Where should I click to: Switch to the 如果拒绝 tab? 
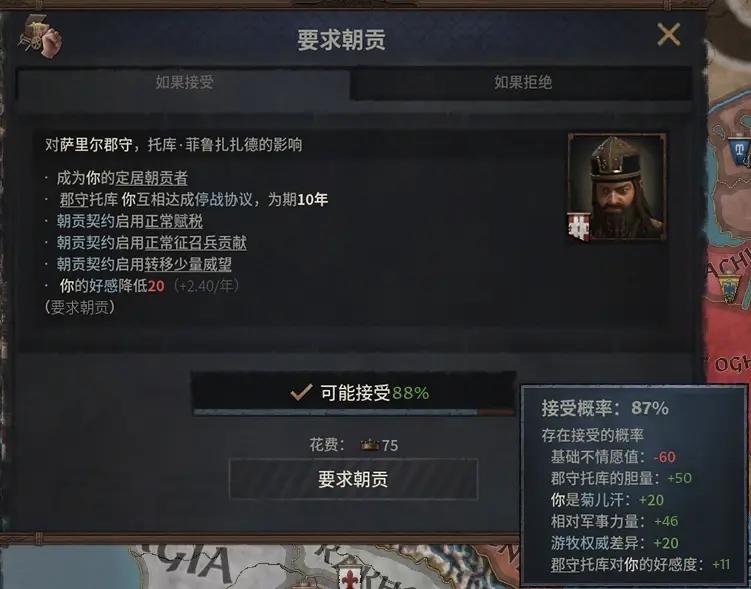523,82
